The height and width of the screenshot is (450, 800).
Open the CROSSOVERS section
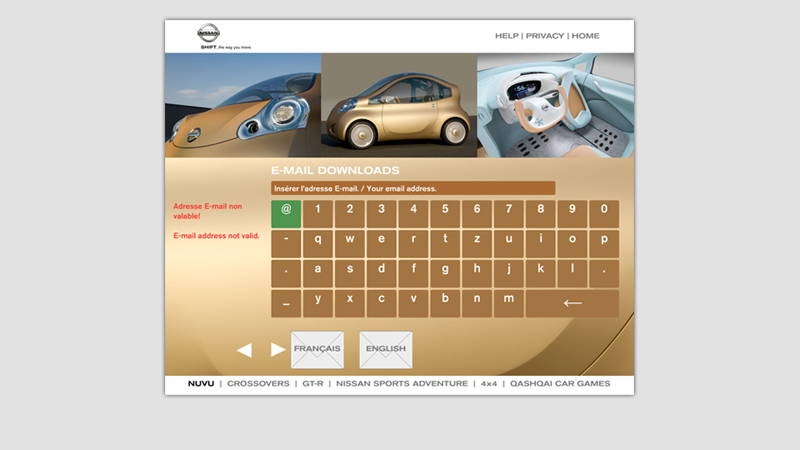pos(258,384)
